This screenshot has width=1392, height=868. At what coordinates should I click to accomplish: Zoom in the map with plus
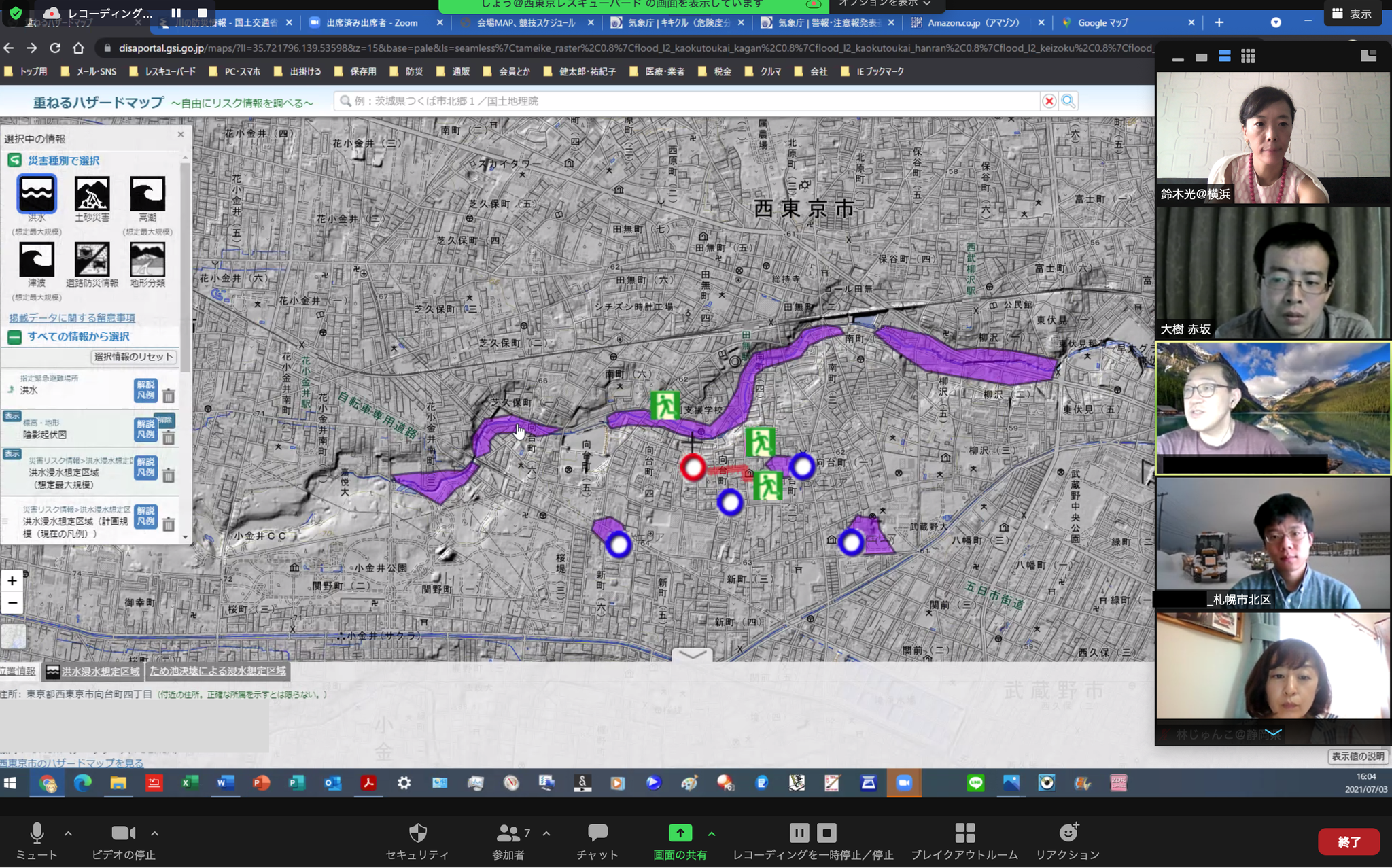[12, 580]
